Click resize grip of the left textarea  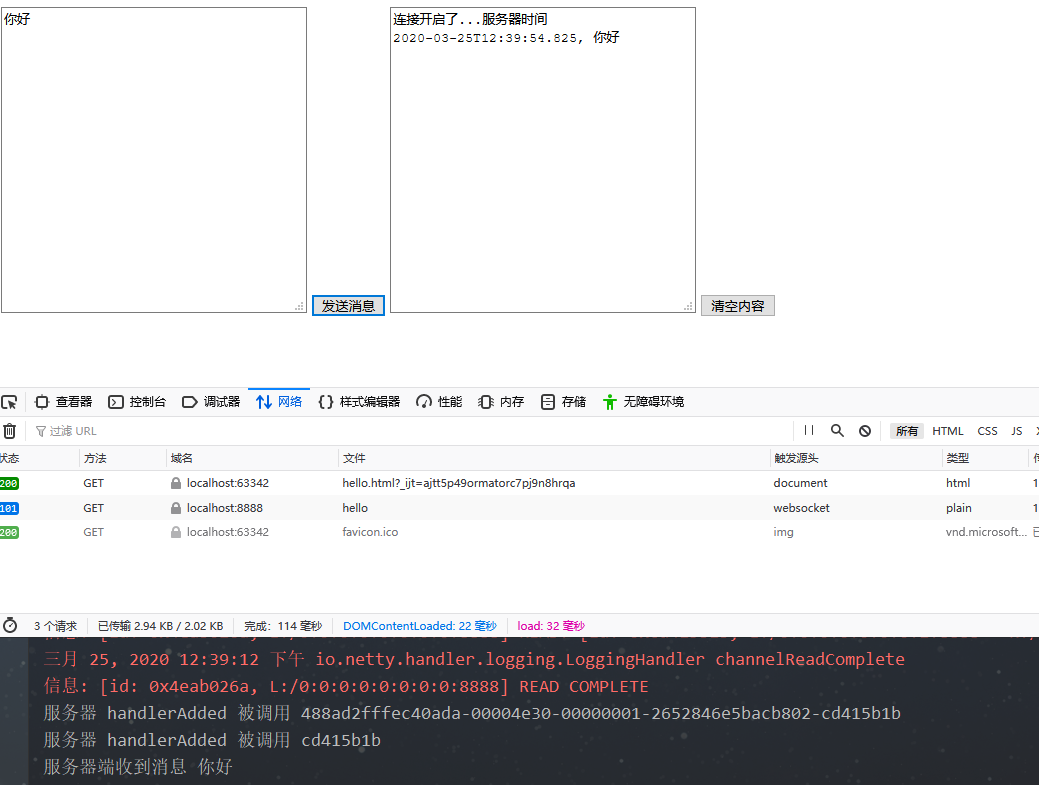point(300,307)
